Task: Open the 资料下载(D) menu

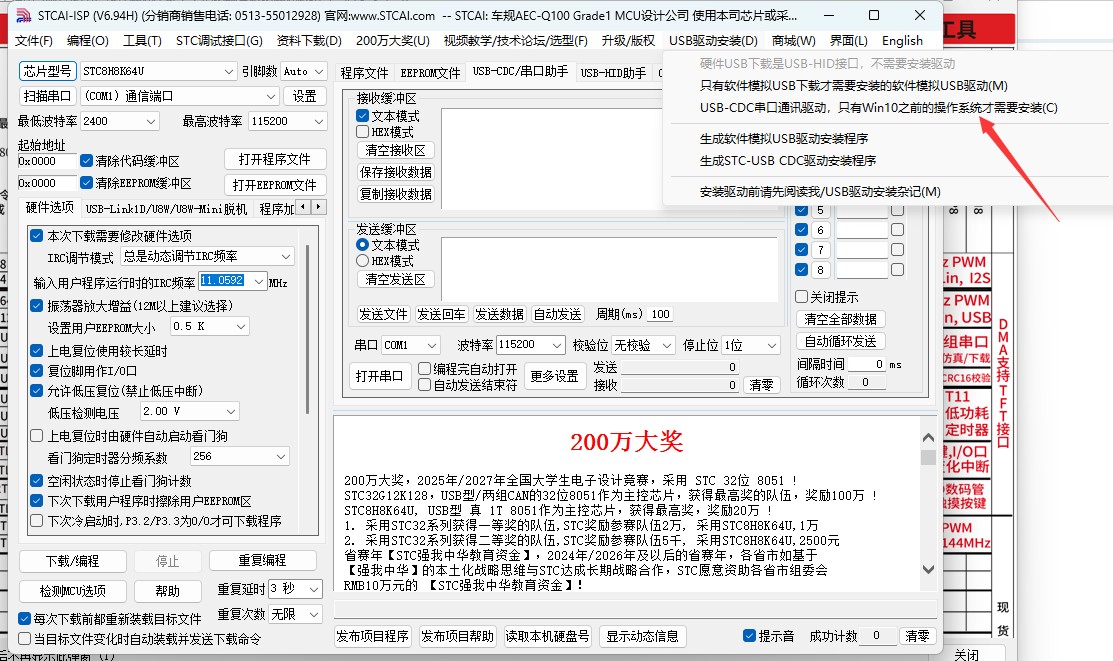Action: (309, 40)
